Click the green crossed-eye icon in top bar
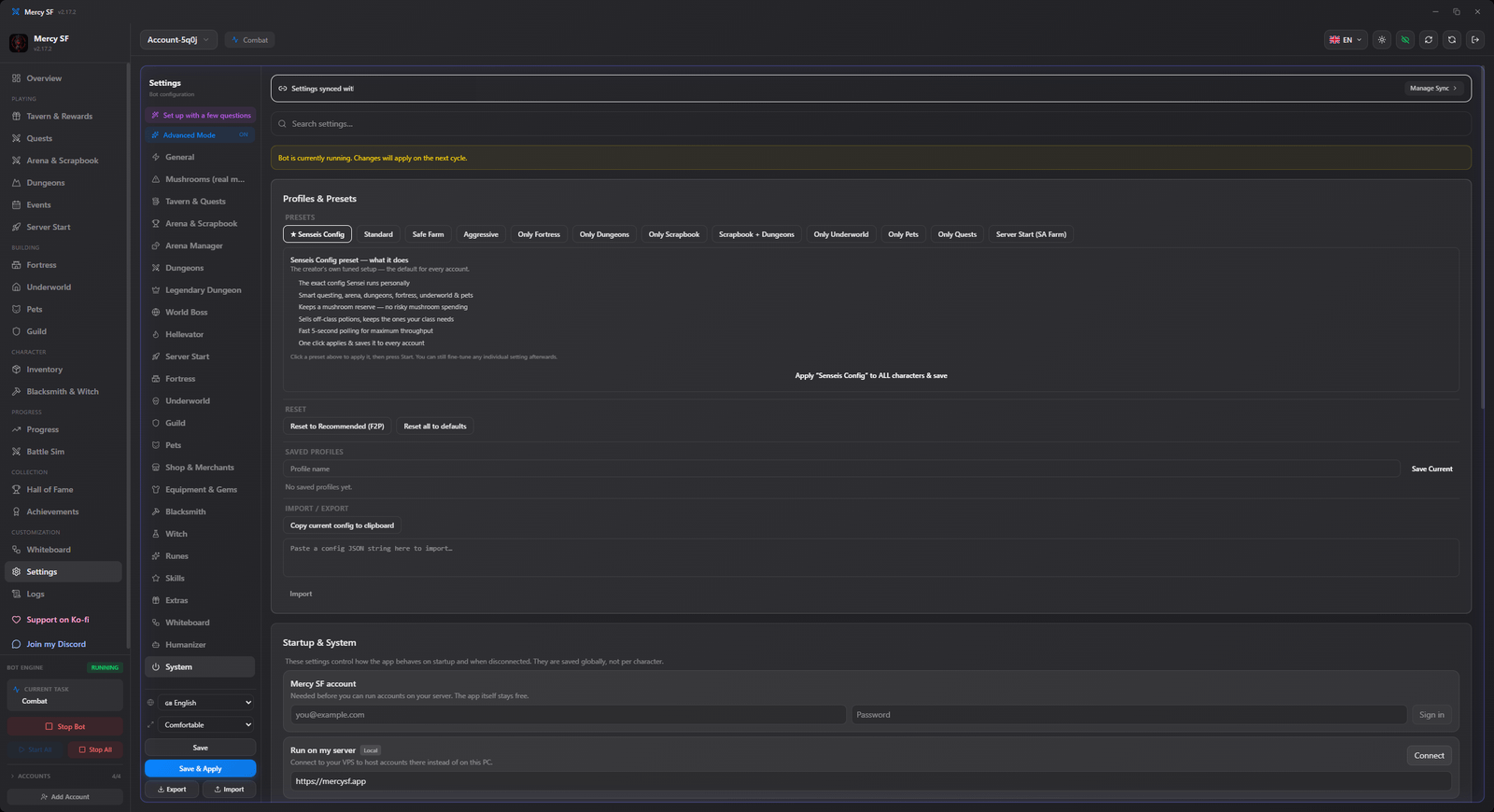Screen dimensions: 1494x812 click(1405, 40)
